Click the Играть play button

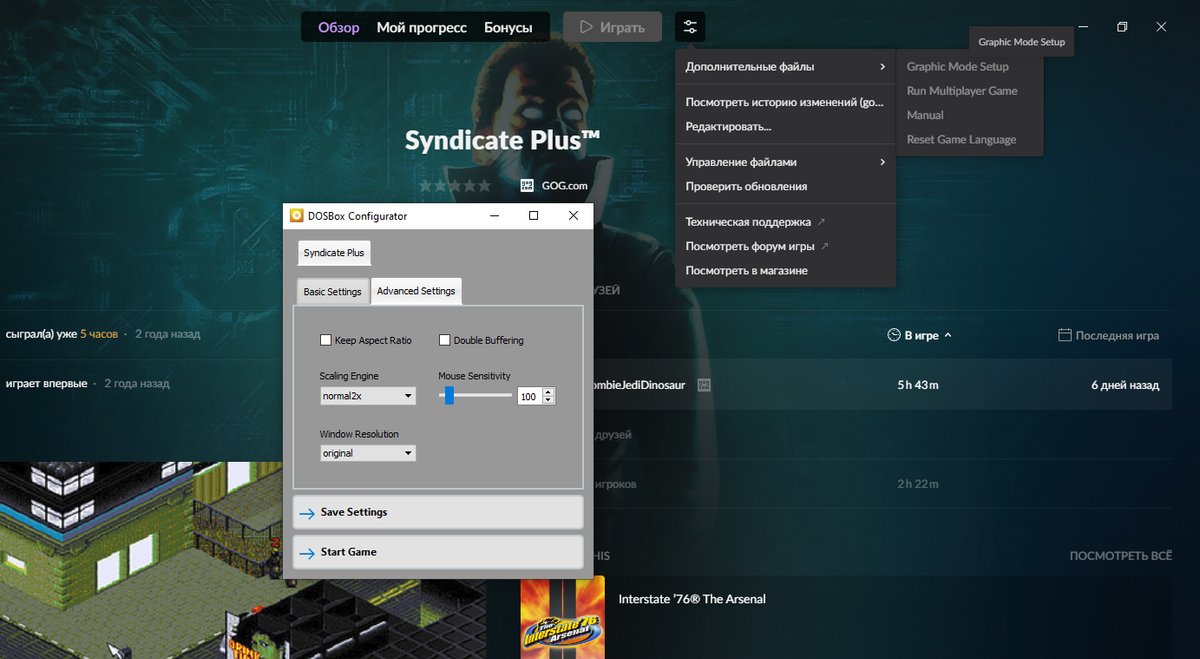pyautogui.click(x=612, y=27)
